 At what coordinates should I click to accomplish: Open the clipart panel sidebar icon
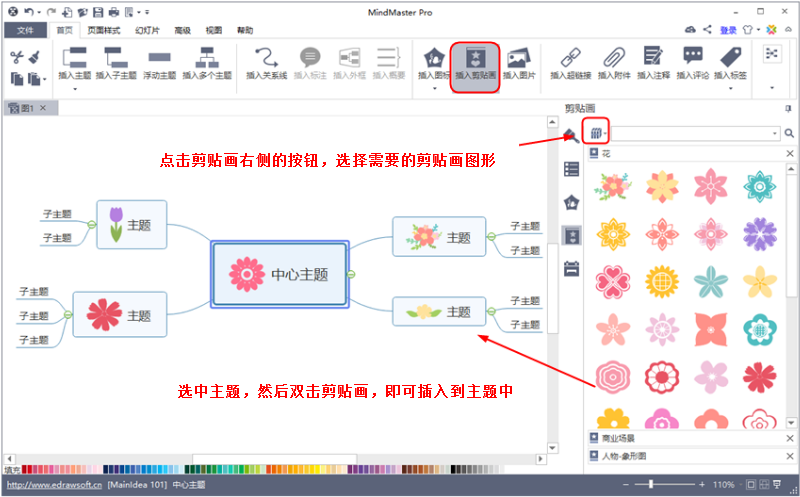click(x=572, y=236)
